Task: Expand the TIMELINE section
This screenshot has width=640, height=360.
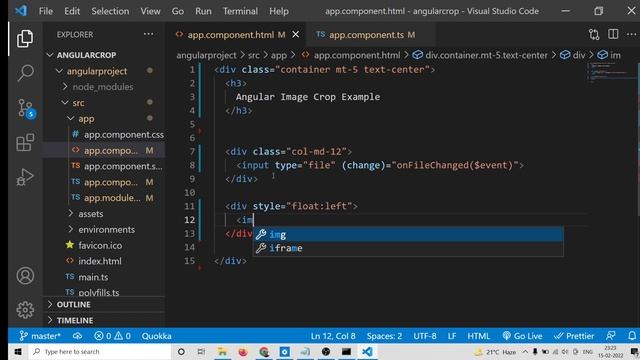Action: (x=104, y=320)
